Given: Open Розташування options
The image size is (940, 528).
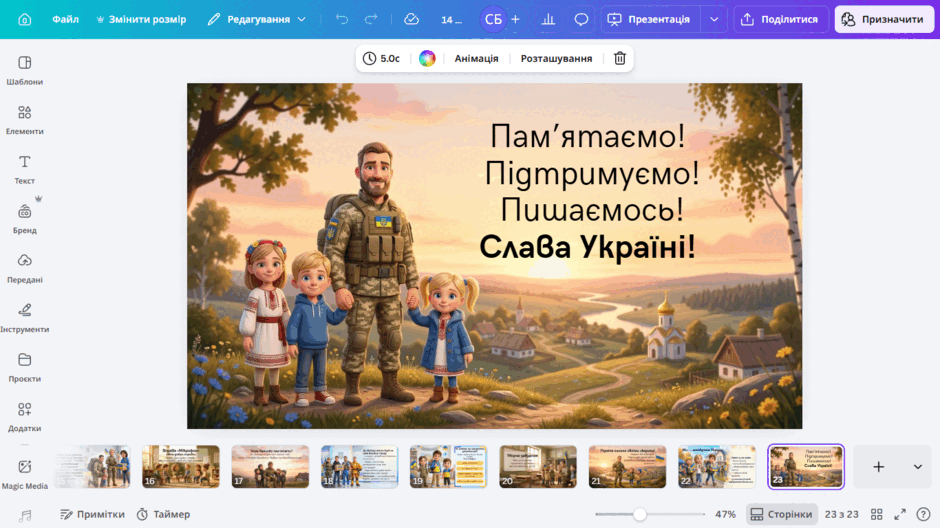Looking at the screenshot, I should [556, 58].
